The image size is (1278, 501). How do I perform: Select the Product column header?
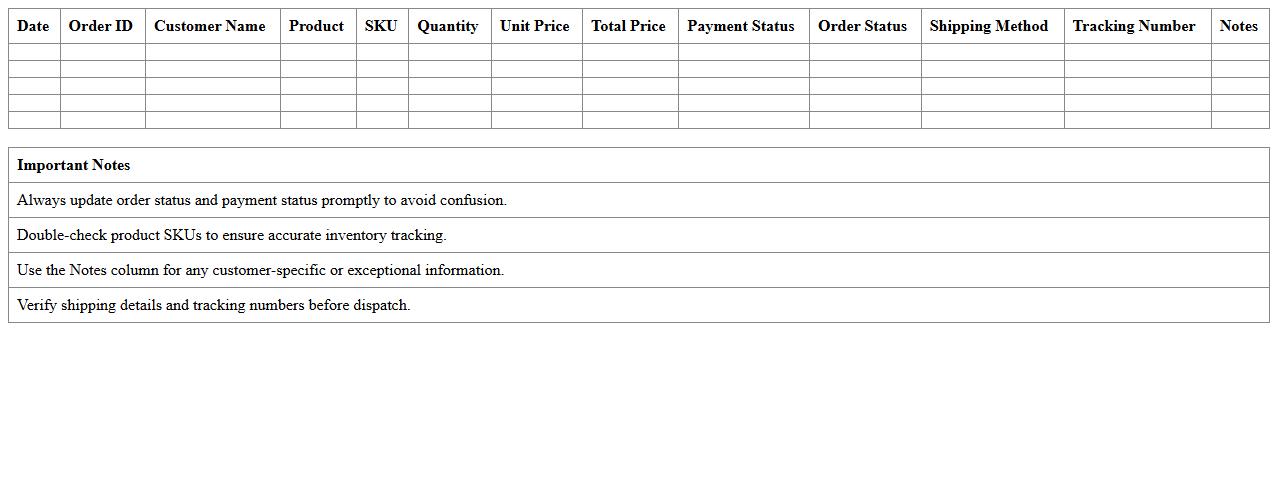[316, 26]
